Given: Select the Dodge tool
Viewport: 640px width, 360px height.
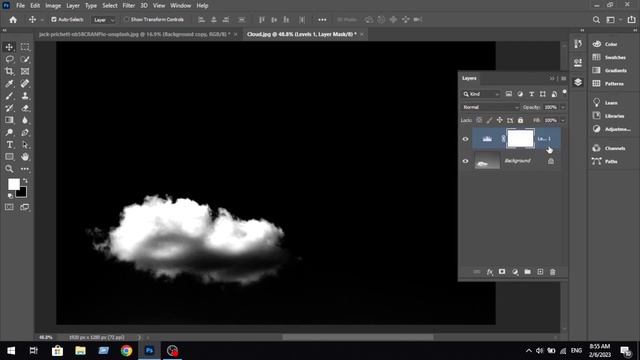Looking at the screenshot, I should [x=9, y=132].
